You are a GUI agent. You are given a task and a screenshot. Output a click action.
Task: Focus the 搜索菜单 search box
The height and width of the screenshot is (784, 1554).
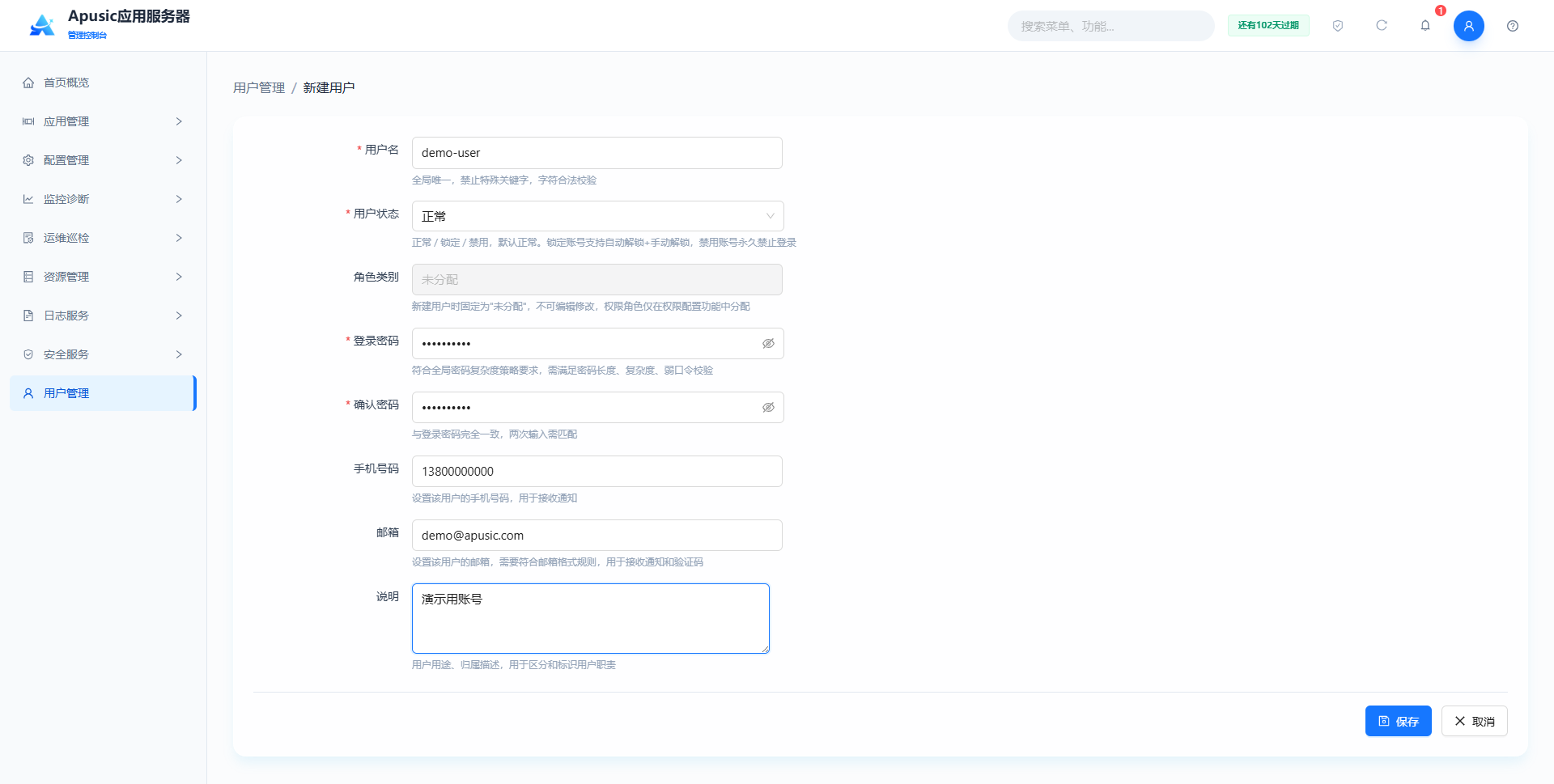click(1110, 26)
